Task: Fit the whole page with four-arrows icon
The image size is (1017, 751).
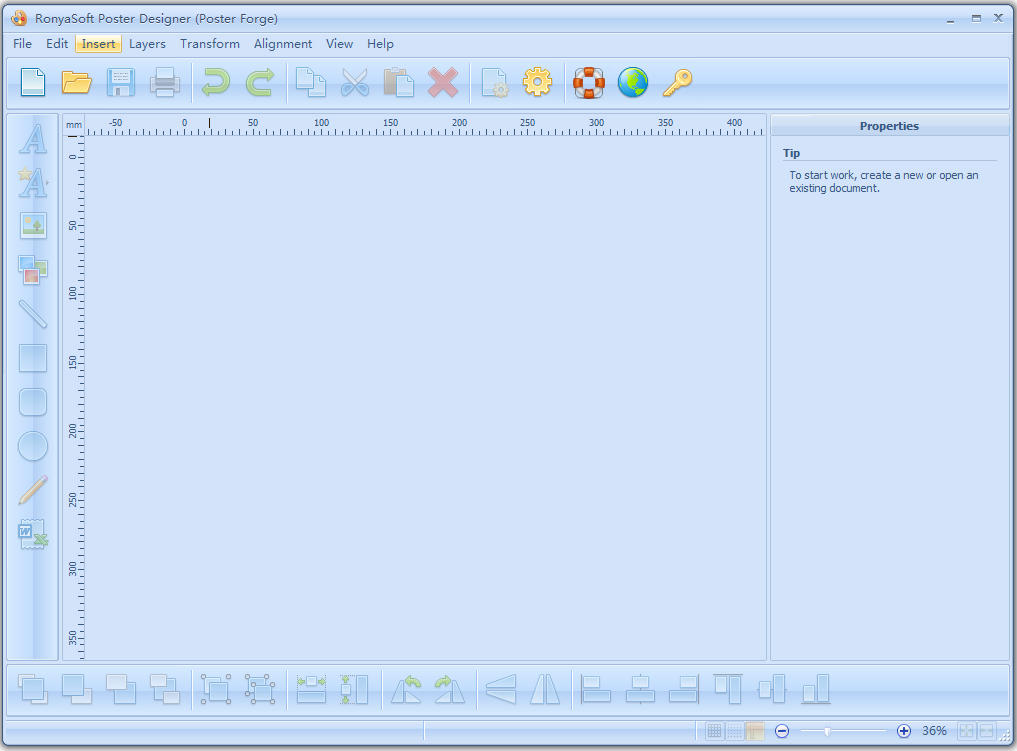Action: [966, 731]
